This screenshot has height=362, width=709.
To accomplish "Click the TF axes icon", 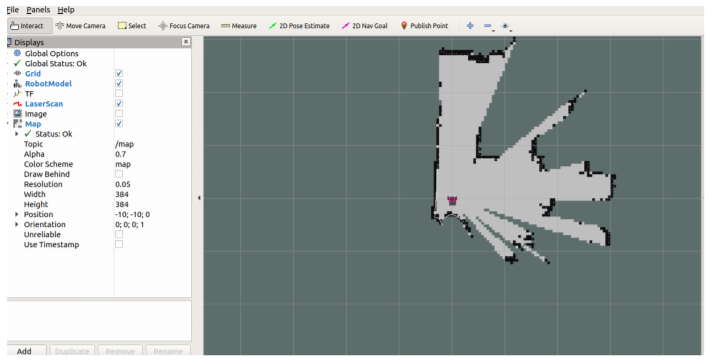I will (x=17, y=94).
